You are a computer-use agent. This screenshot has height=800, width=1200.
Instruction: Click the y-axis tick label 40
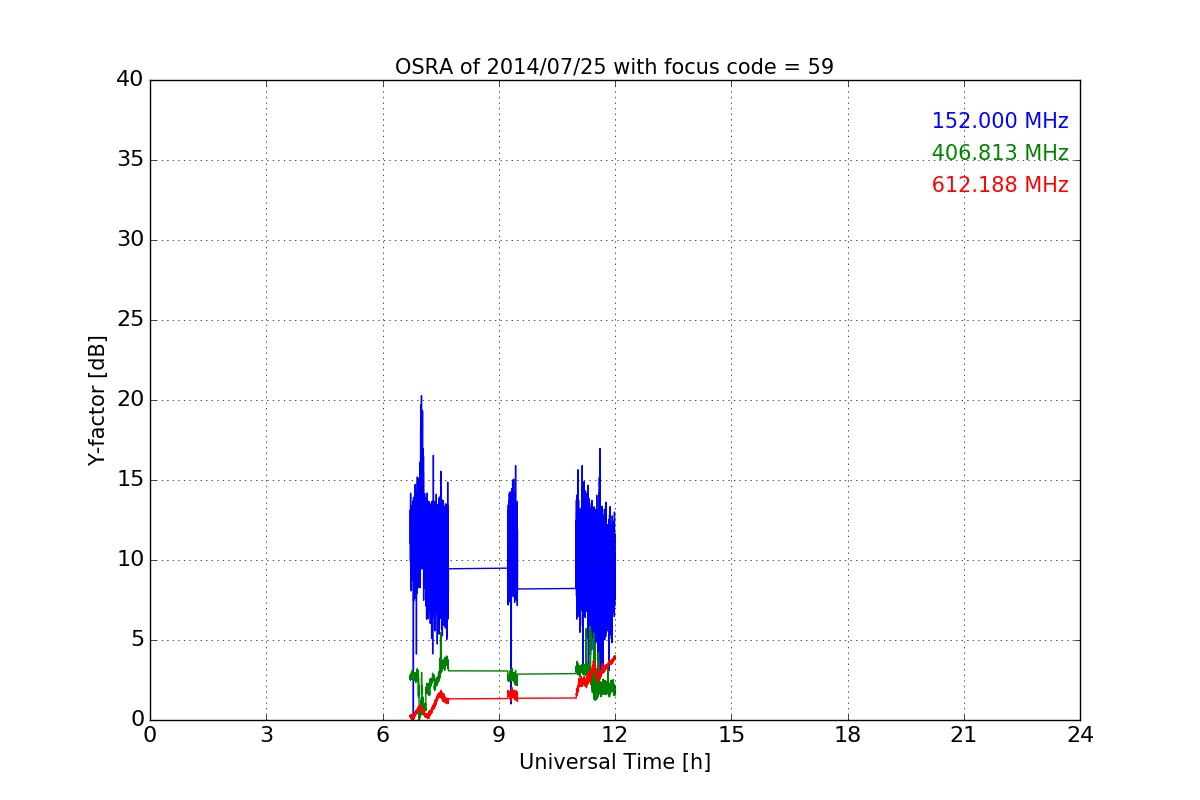click(x=130, y=80)
